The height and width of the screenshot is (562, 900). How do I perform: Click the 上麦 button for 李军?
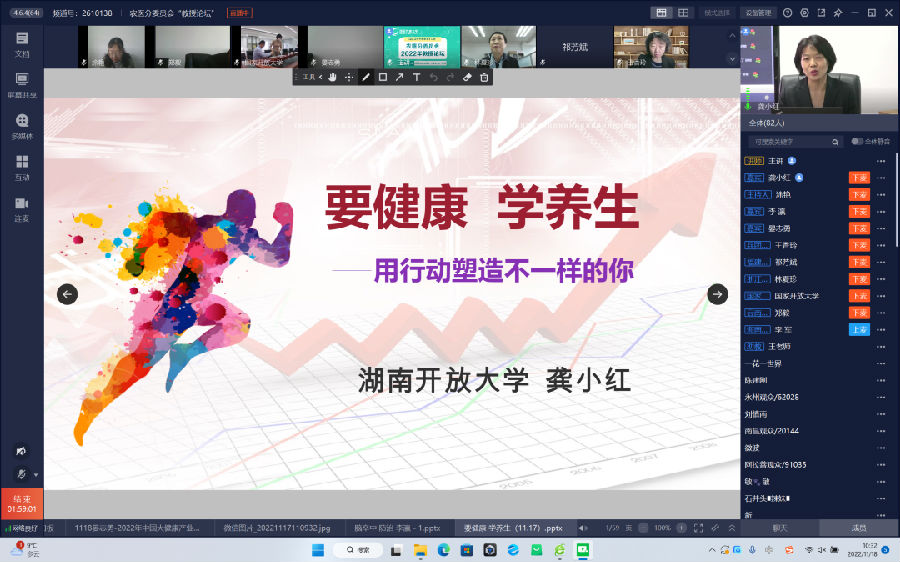click(x=858, y=330)
